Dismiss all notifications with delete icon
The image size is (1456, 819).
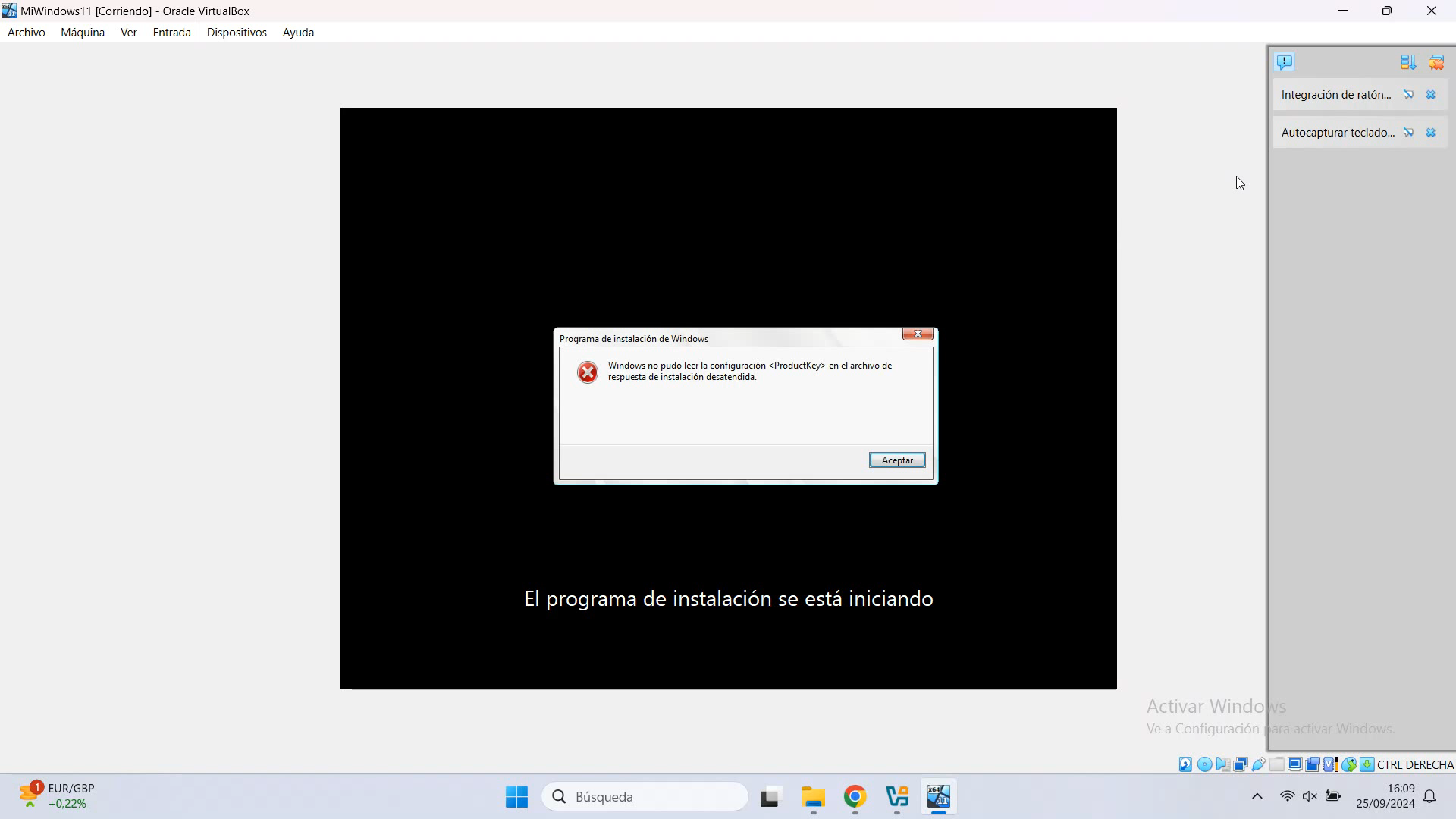(x=1437, y=62)
